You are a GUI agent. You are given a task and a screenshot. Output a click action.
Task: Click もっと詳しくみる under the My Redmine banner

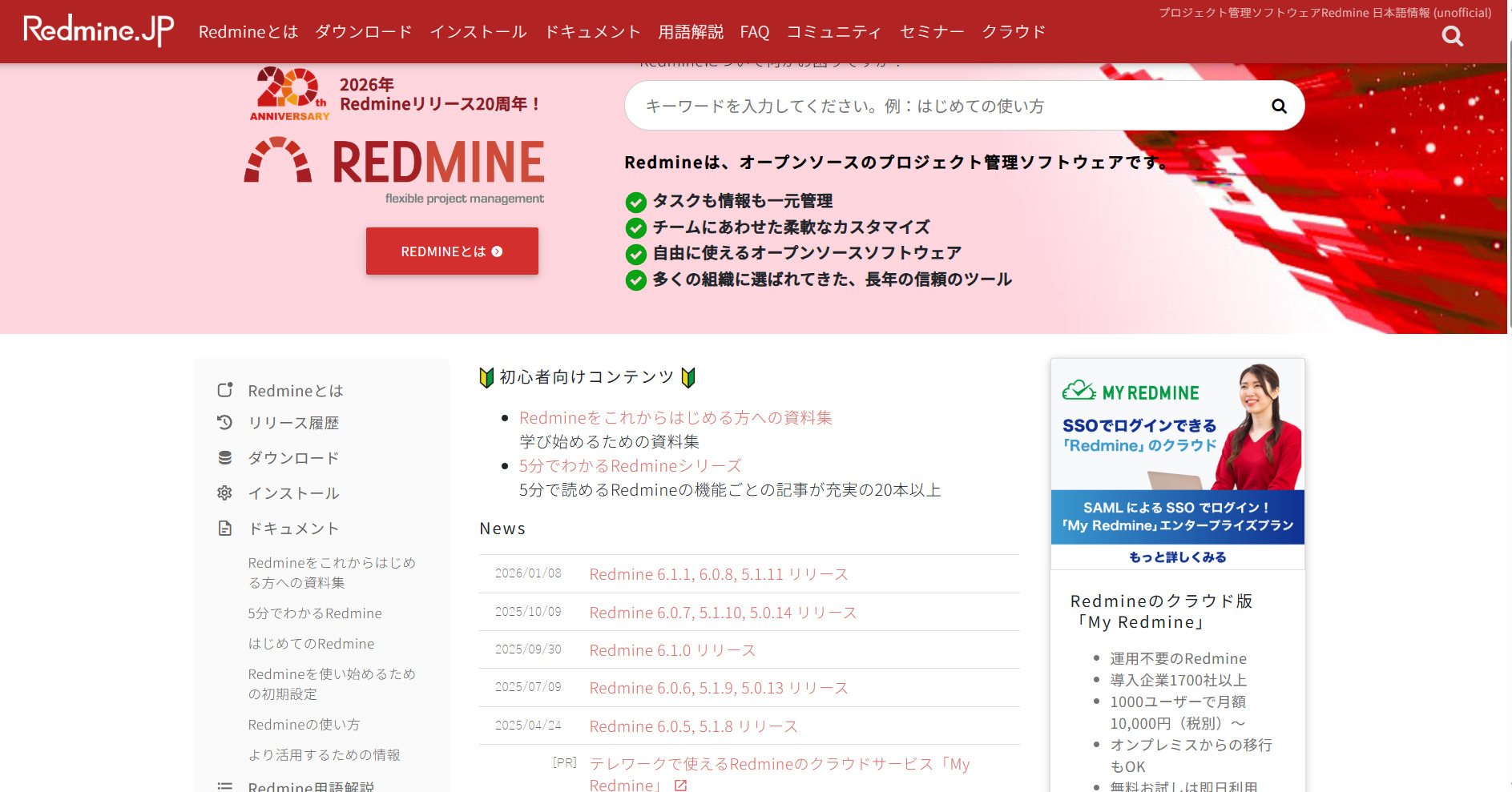tap(1176, 557)
